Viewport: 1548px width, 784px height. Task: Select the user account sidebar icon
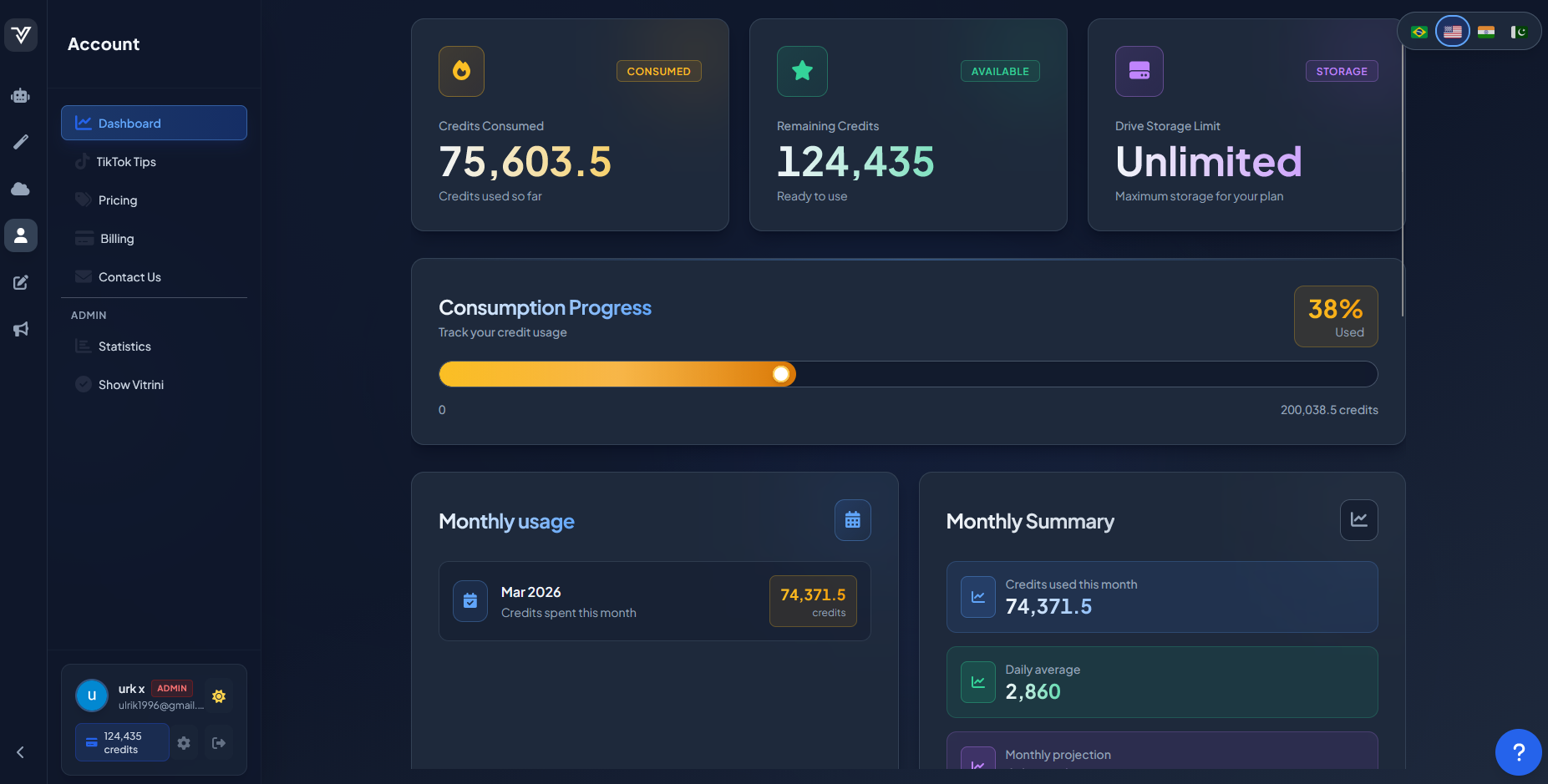[21, 235]
